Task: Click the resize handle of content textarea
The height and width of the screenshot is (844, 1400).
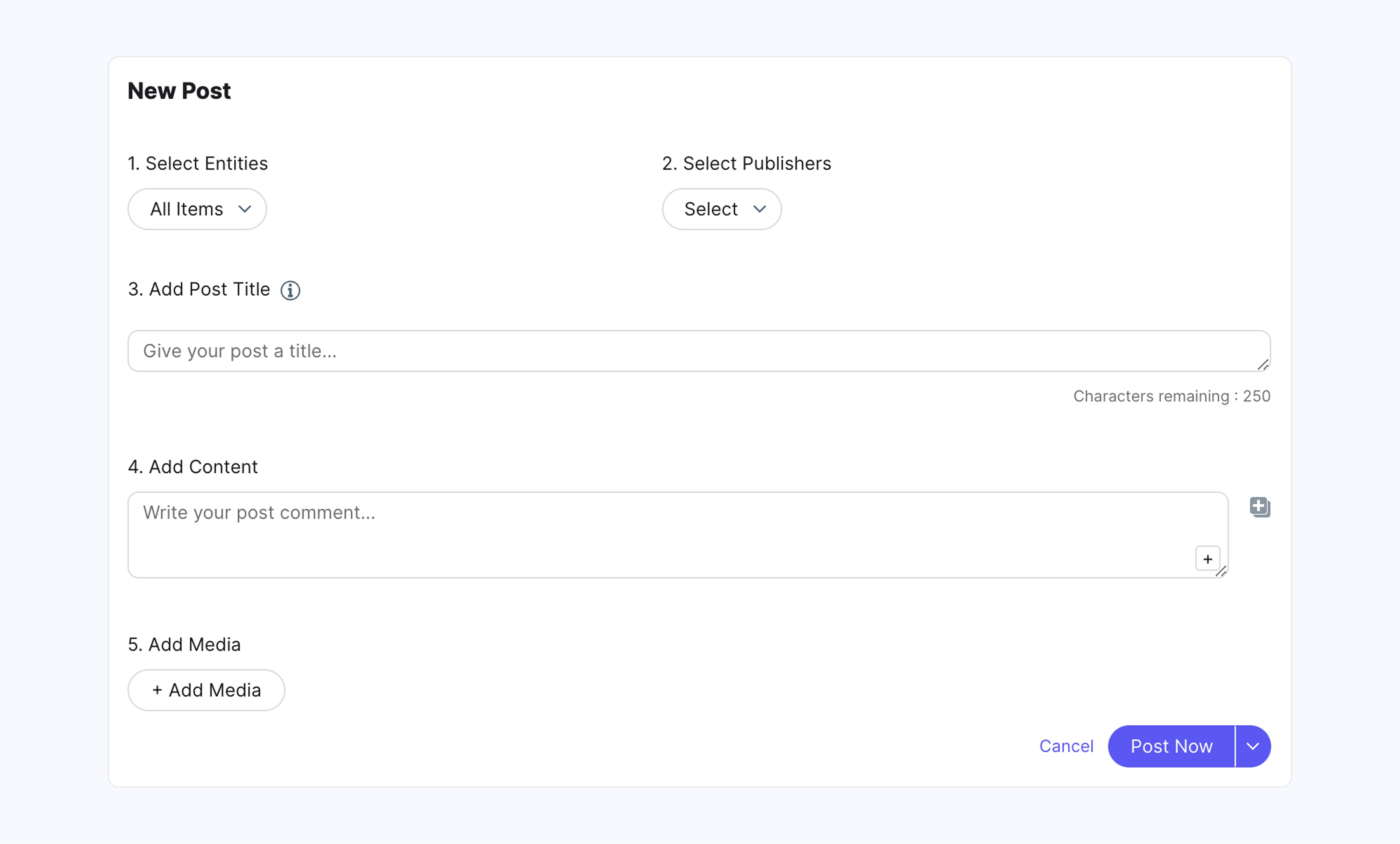Action: click(1221, 571)
